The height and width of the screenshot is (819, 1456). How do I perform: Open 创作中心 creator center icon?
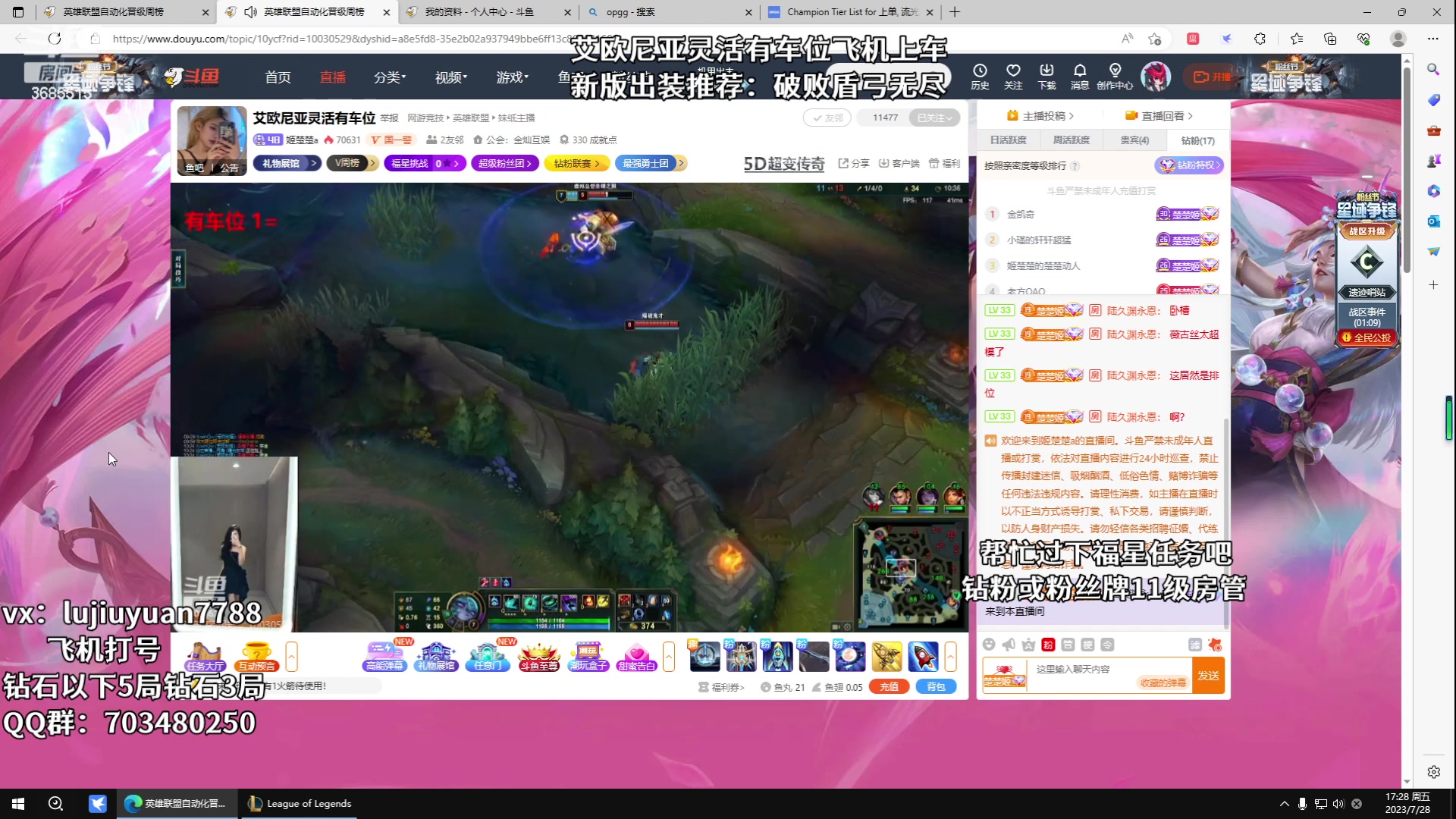click(1115, 77)
